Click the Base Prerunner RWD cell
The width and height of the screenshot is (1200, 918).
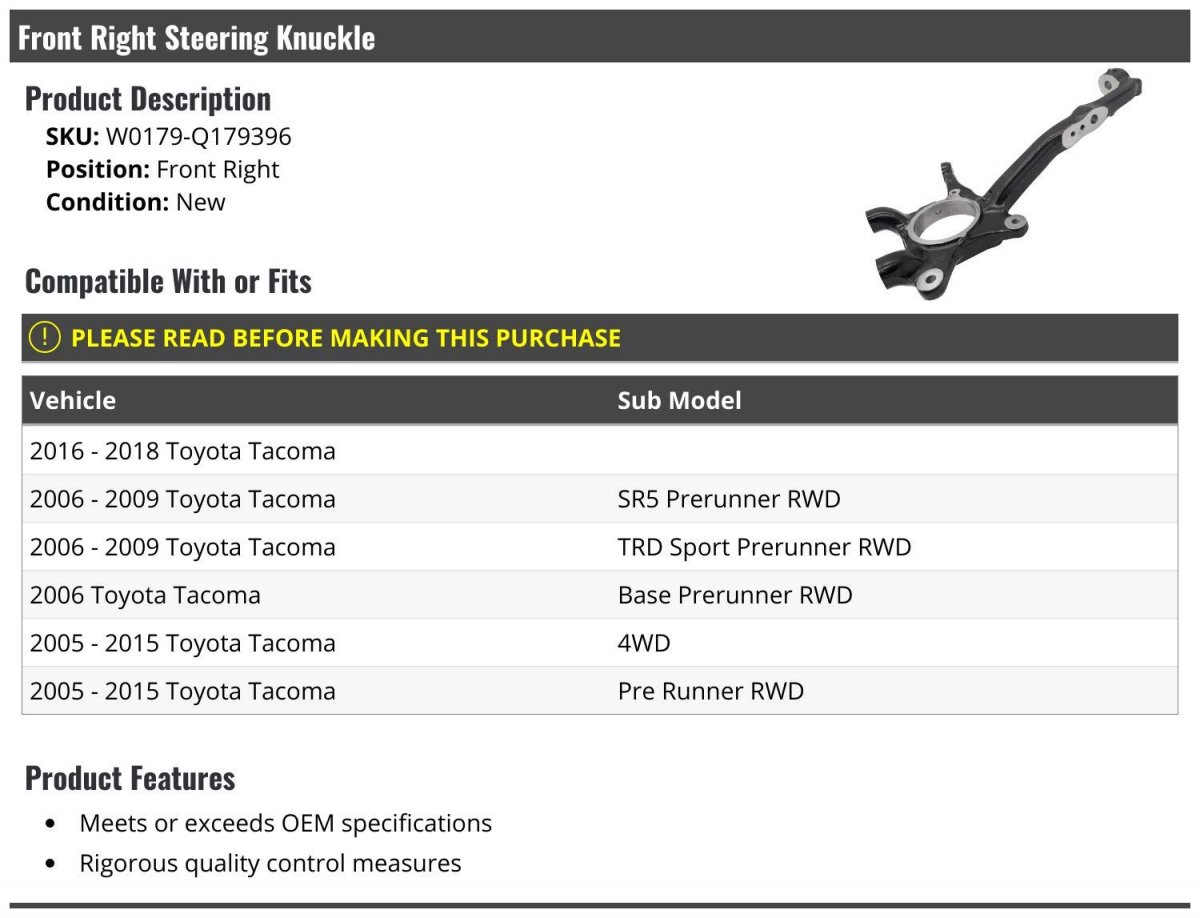[x=735, y=595]
